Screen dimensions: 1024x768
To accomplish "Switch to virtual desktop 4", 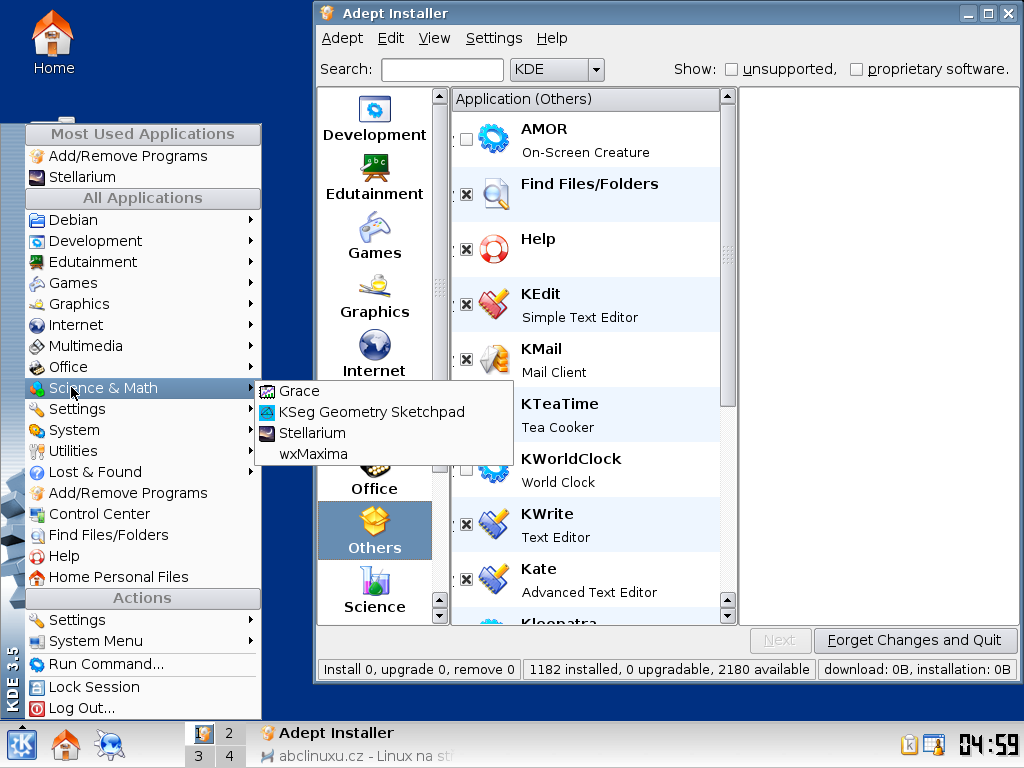I will [229, 756].
